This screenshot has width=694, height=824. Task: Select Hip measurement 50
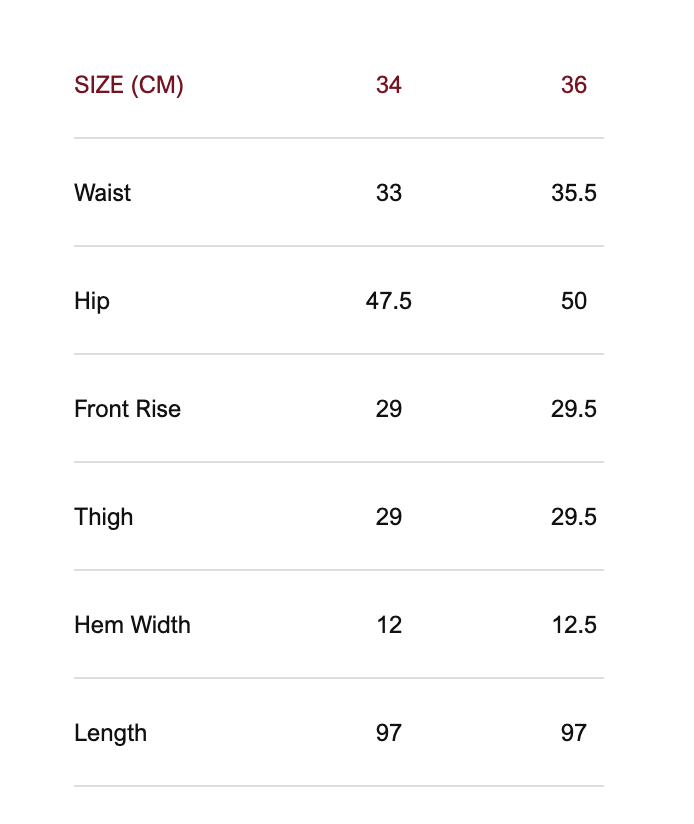[x=574, y=301]
